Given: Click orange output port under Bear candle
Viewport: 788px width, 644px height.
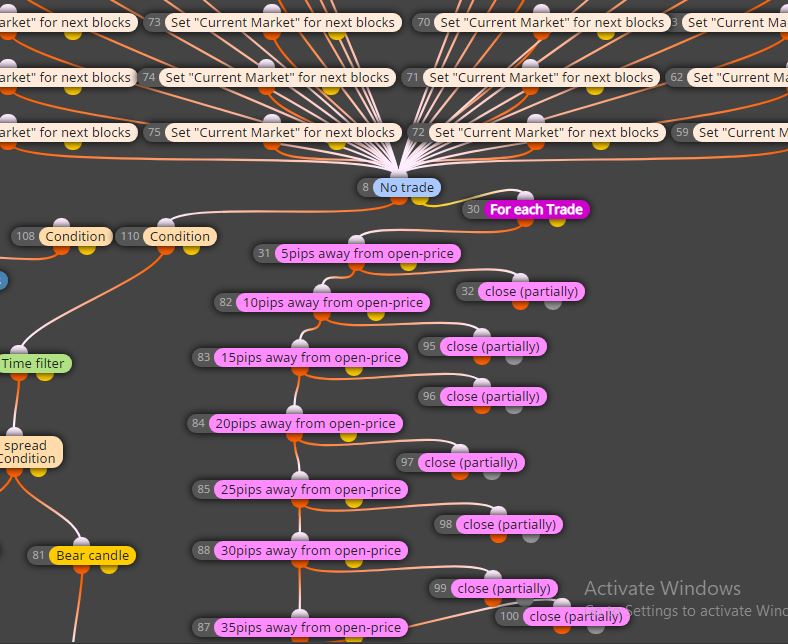Looking at the screenshot, I should click(81, 568).
